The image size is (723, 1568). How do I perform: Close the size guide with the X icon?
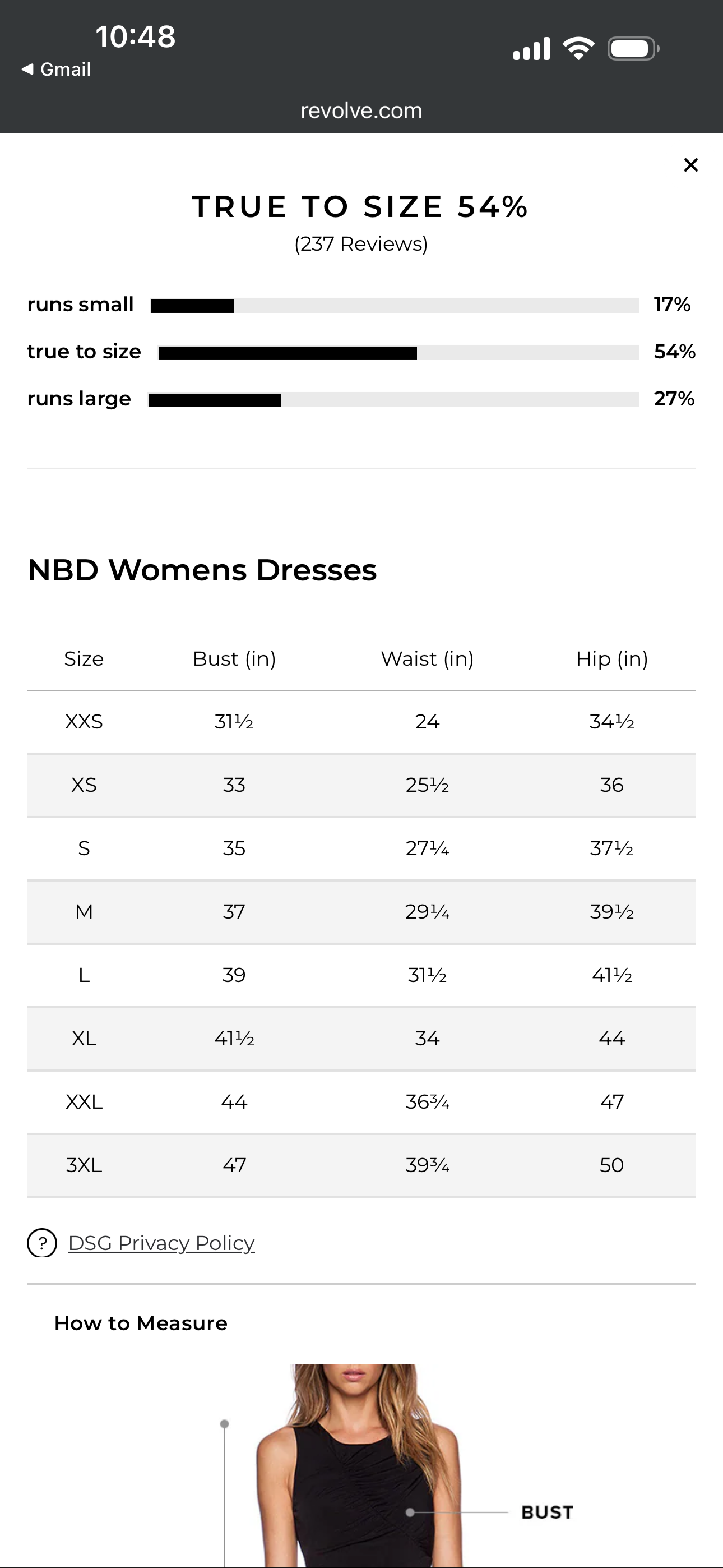click(690, 165)
